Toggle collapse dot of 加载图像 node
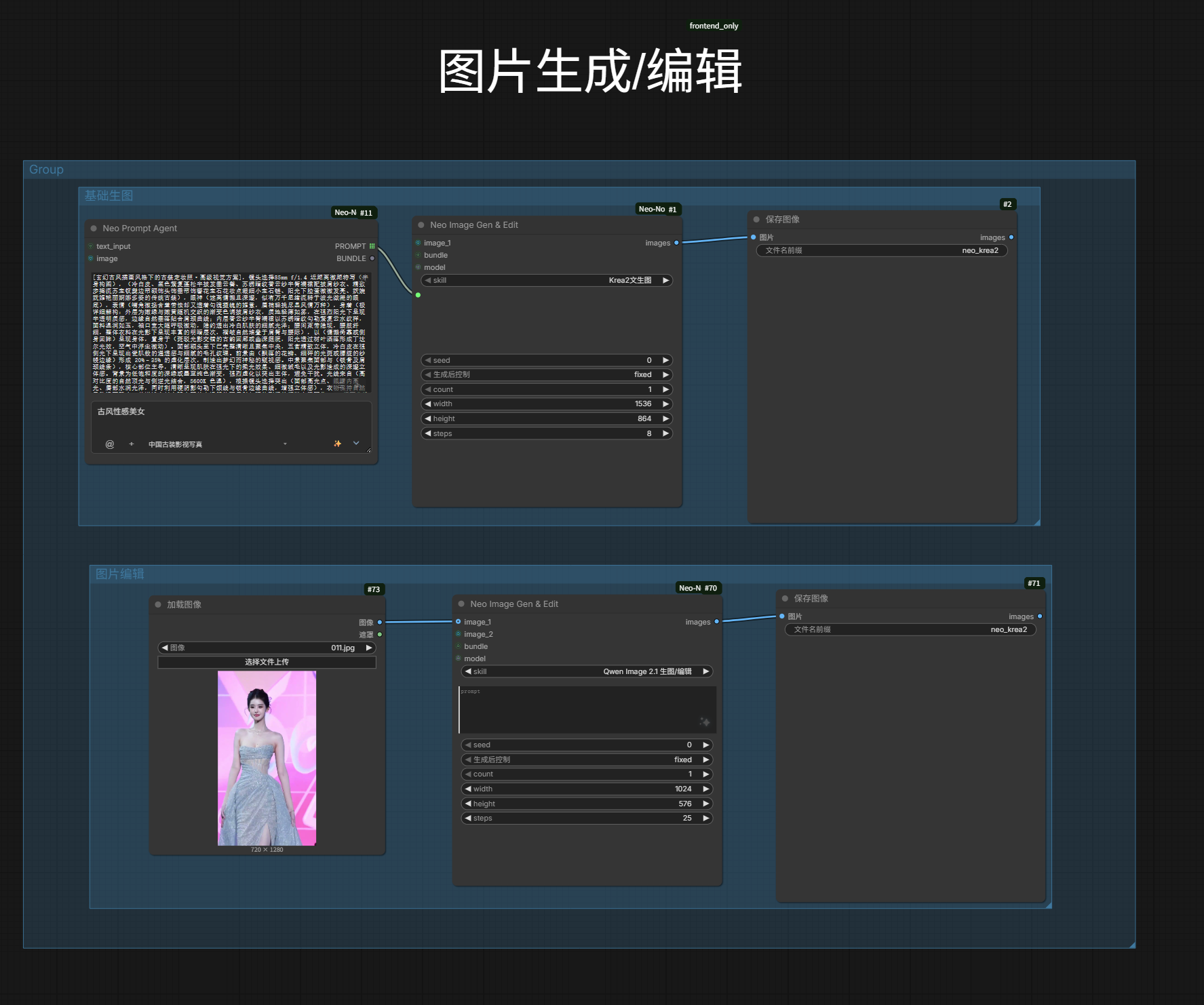The height and width of the screenshot is (1005, 1204). pos(158,605)
